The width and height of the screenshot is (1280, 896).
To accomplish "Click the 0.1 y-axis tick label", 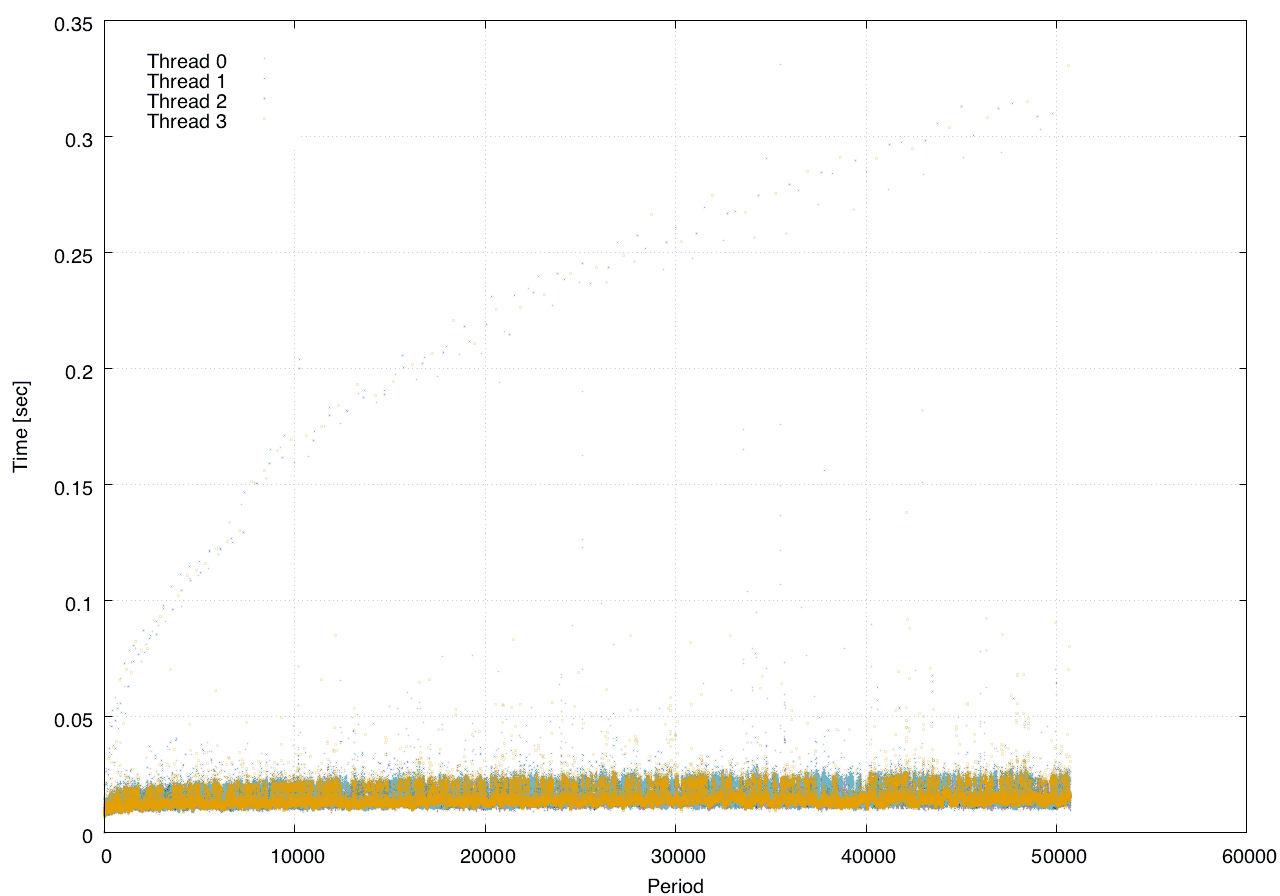I will 77,602.
